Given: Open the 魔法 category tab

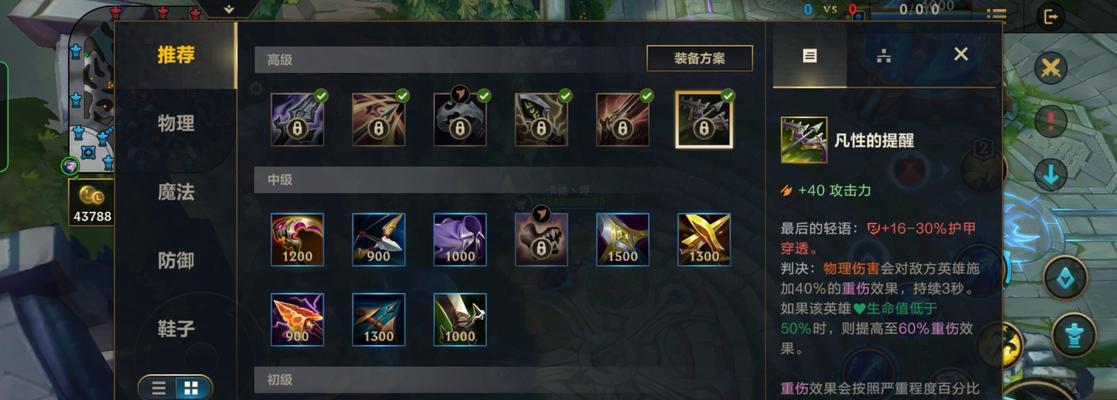Looking at the screenshot, I should [176, 191].
